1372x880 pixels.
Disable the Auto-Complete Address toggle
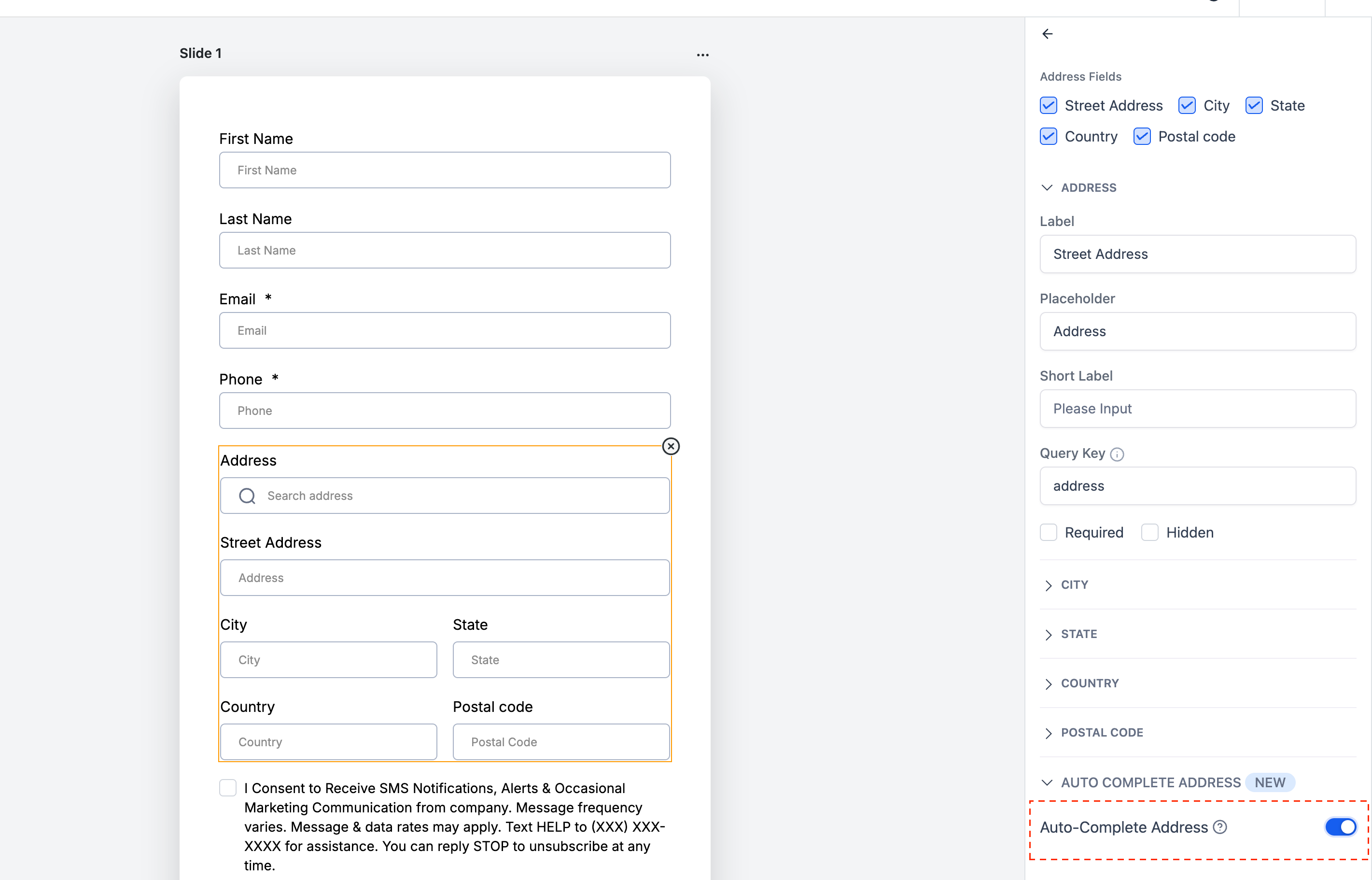click(1340, 827)
